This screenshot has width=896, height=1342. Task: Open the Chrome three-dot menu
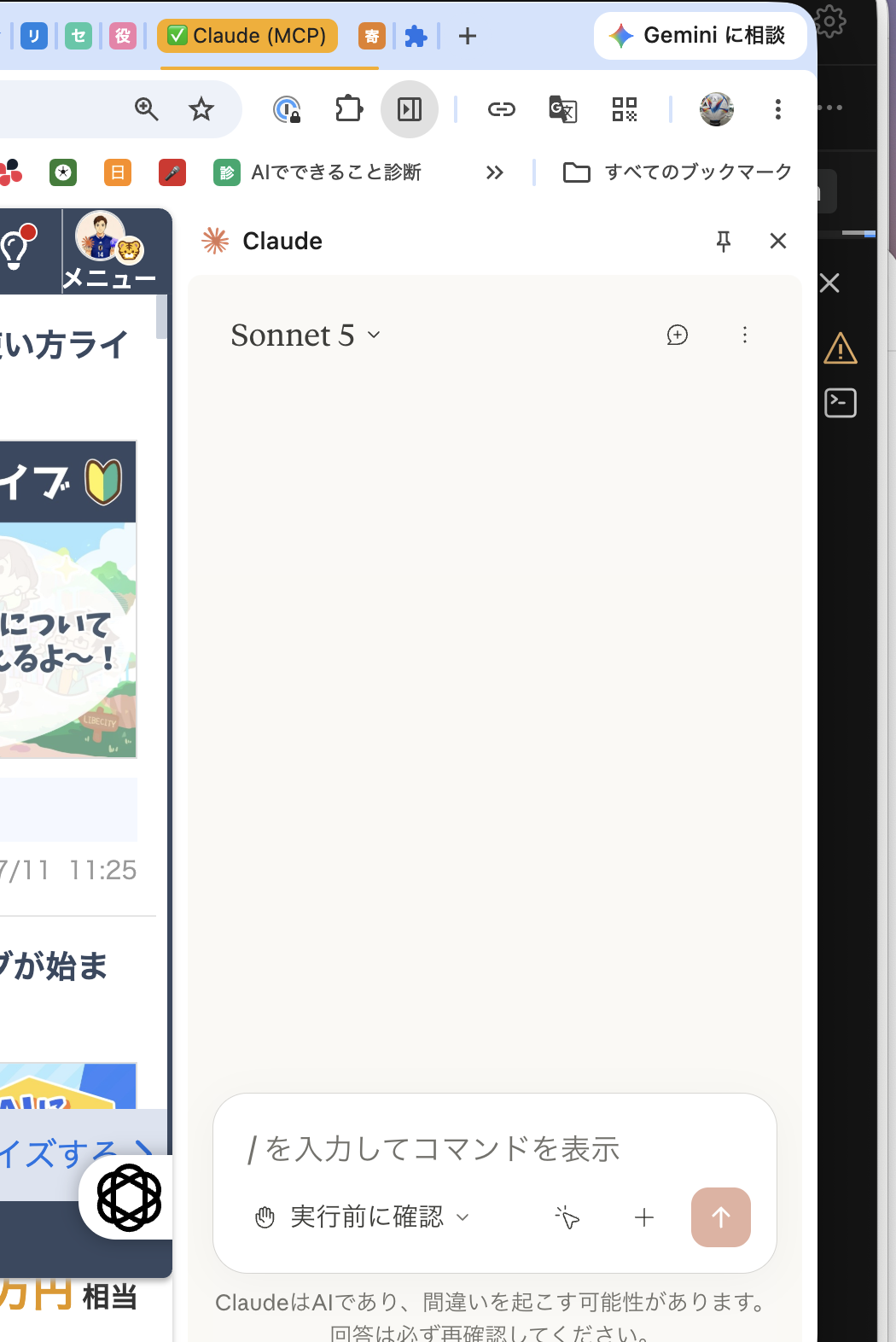point(778,109)
